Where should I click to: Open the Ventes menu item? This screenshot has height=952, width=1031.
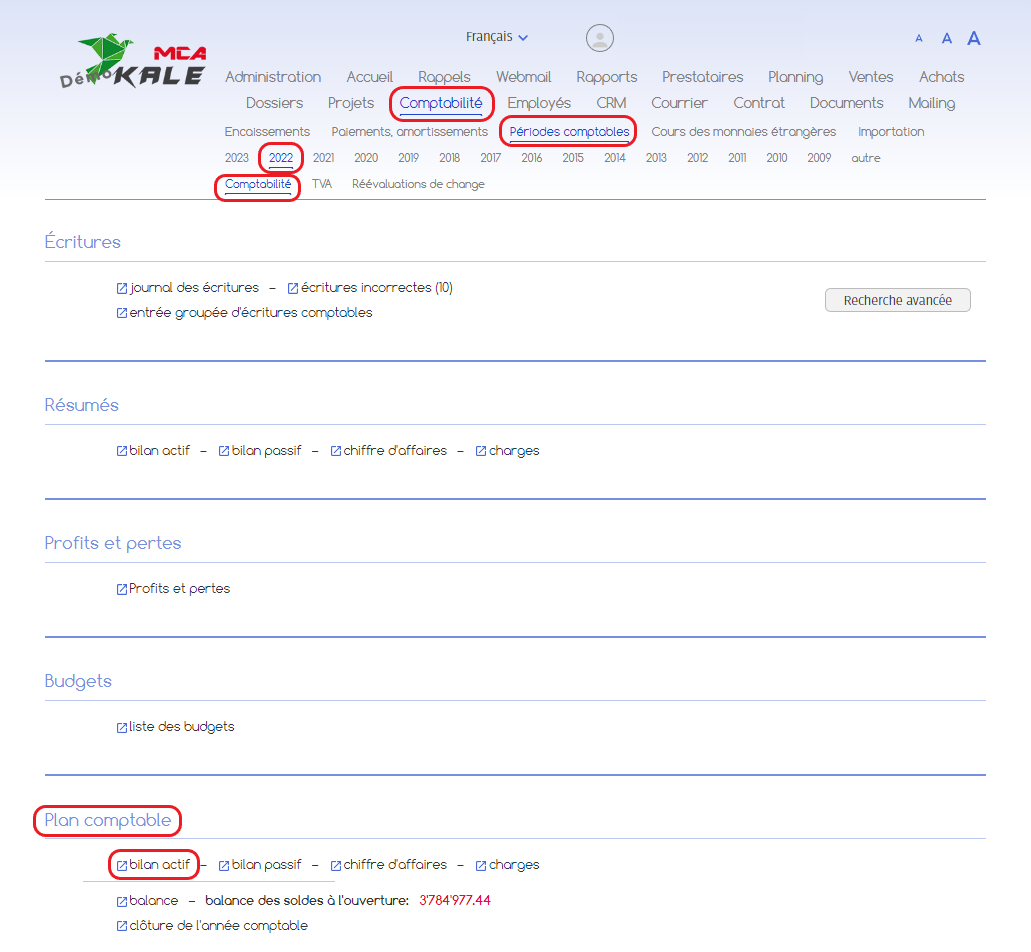[x=870, y=77]
